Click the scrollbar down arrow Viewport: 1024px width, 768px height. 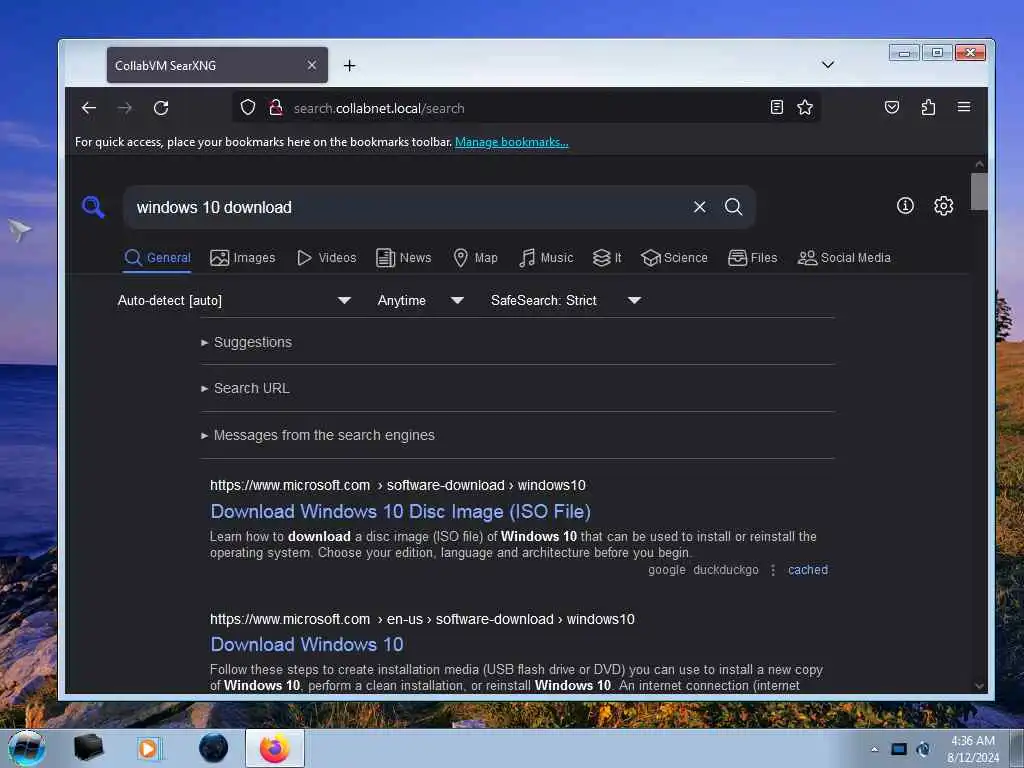[979, 686]
